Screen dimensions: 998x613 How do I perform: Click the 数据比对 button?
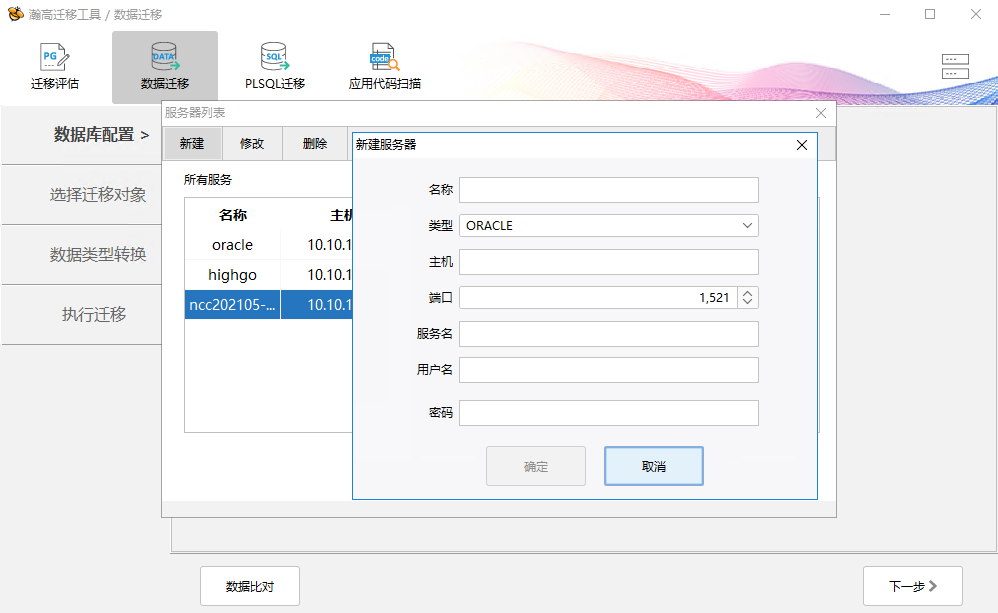[x=250, y=586]
